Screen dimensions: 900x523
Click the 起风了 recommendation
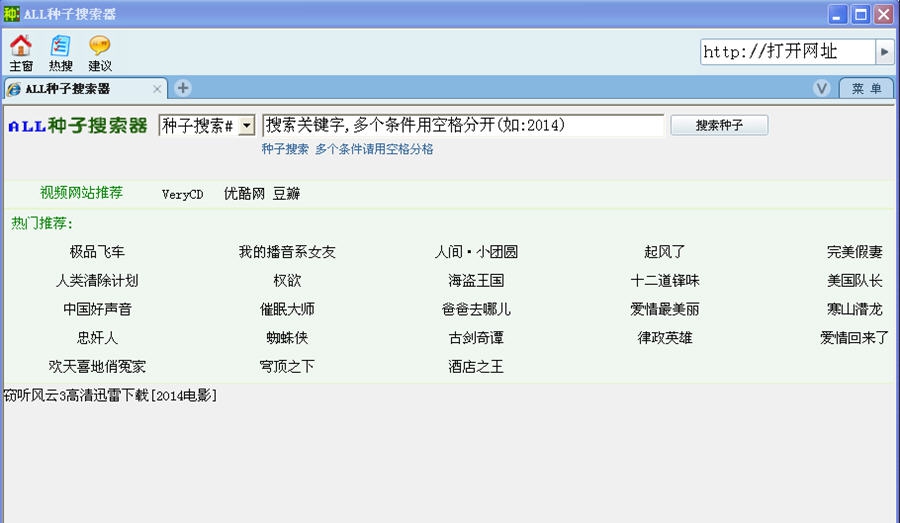tap(665, 251)
